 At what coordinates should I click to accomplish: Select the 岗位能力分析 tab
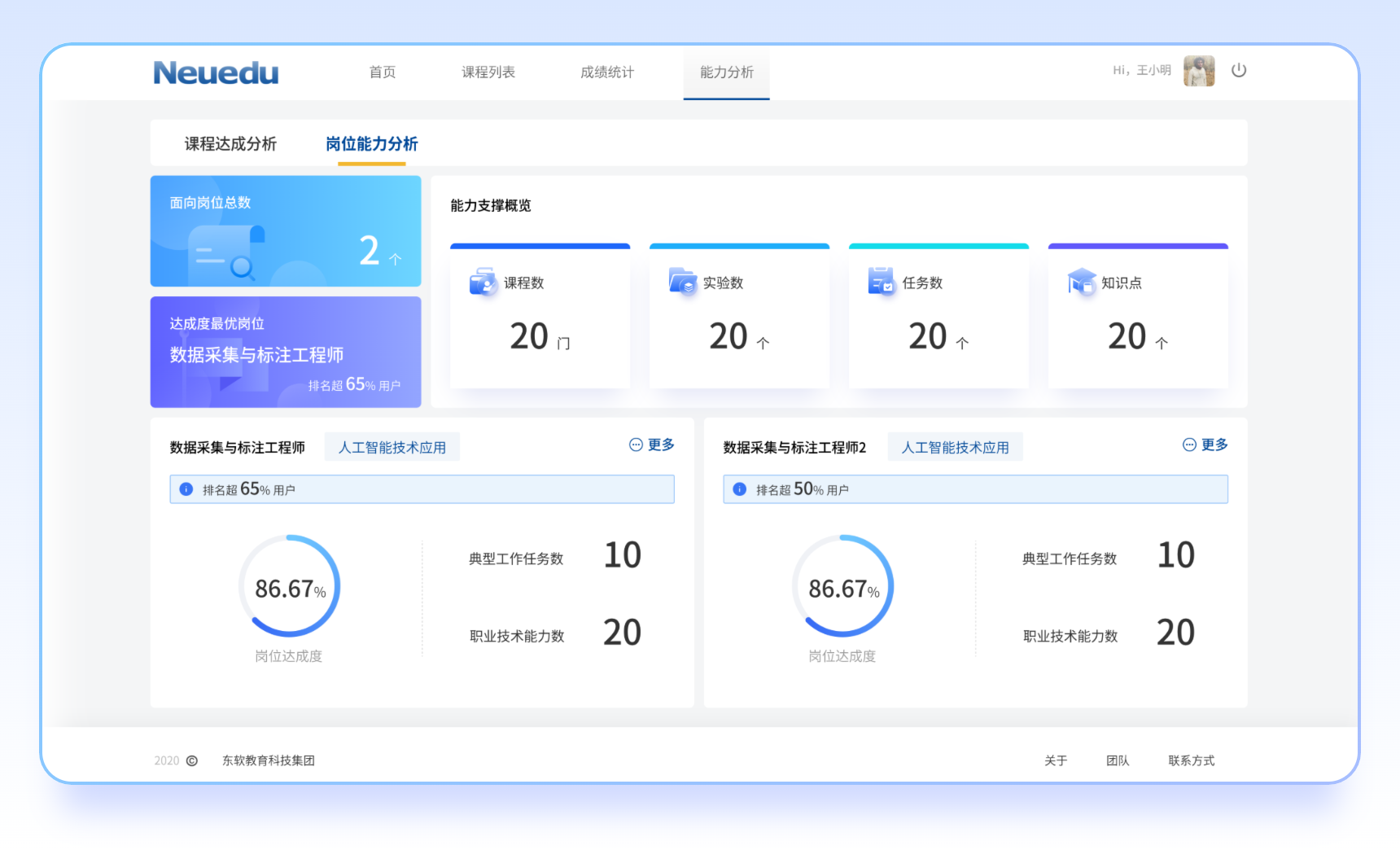coord(372,144)
